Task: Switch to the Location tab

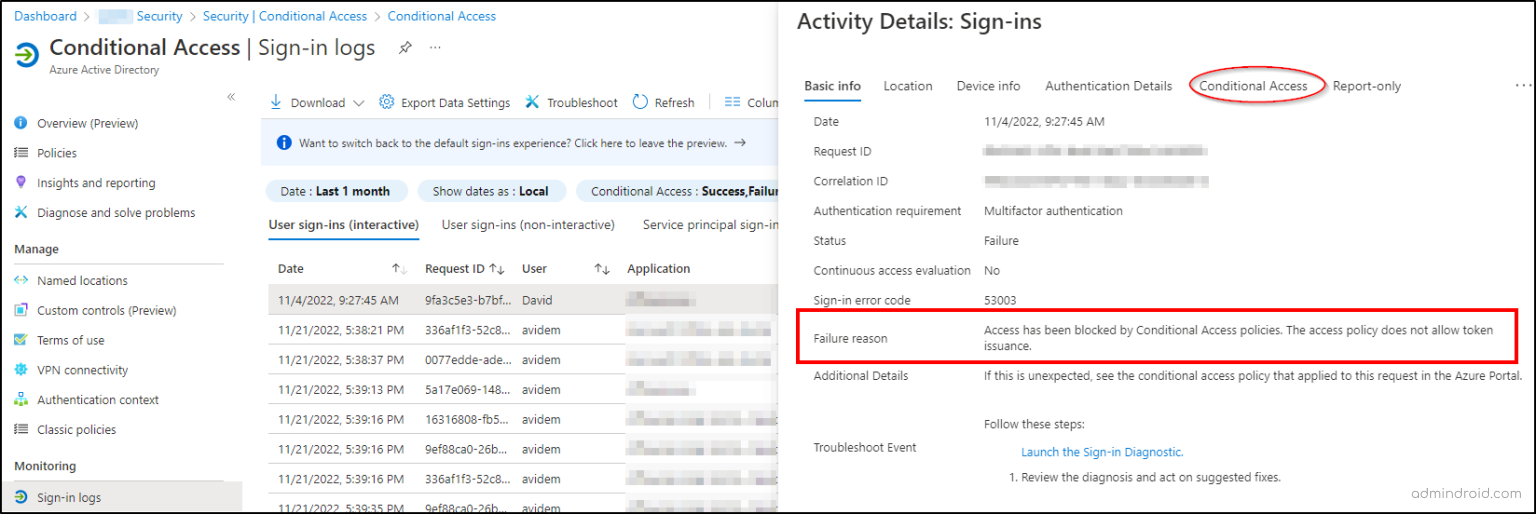Action: click(x=908, y=86)
